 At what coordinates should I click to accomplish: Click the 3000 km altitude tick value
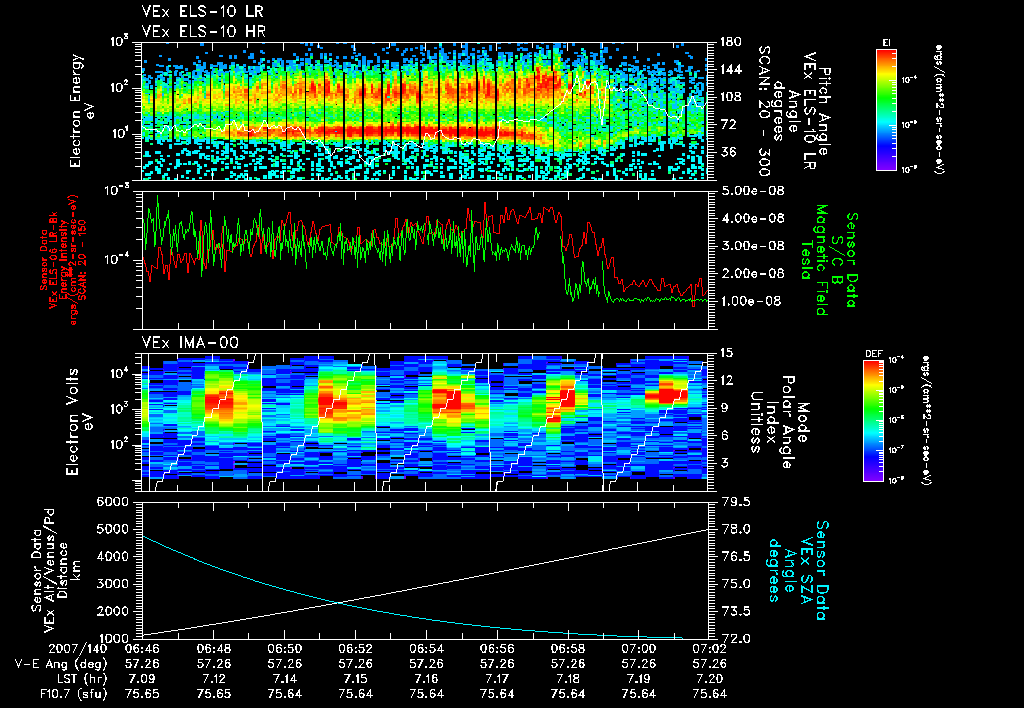[x=112, y=584]
